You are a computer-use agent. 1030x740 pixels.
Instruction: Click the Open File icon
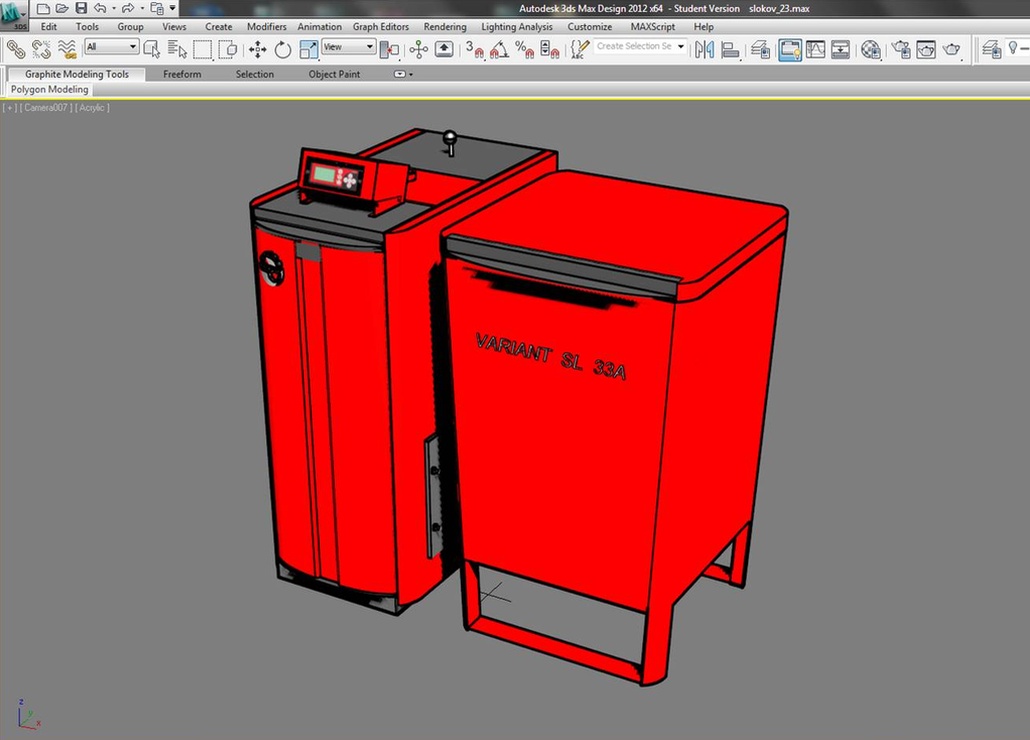click(62, 9)
